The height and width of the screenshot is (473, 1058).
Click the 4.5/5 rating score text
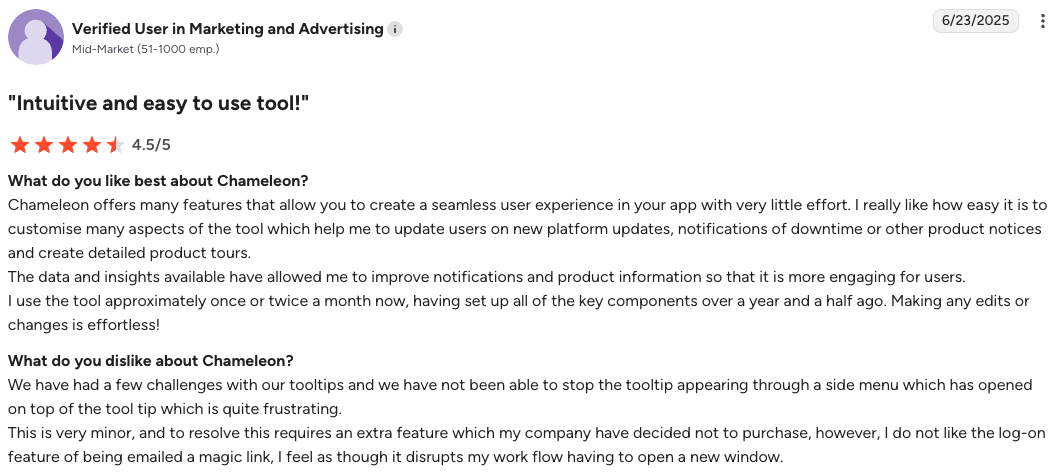tap(151, 145)
